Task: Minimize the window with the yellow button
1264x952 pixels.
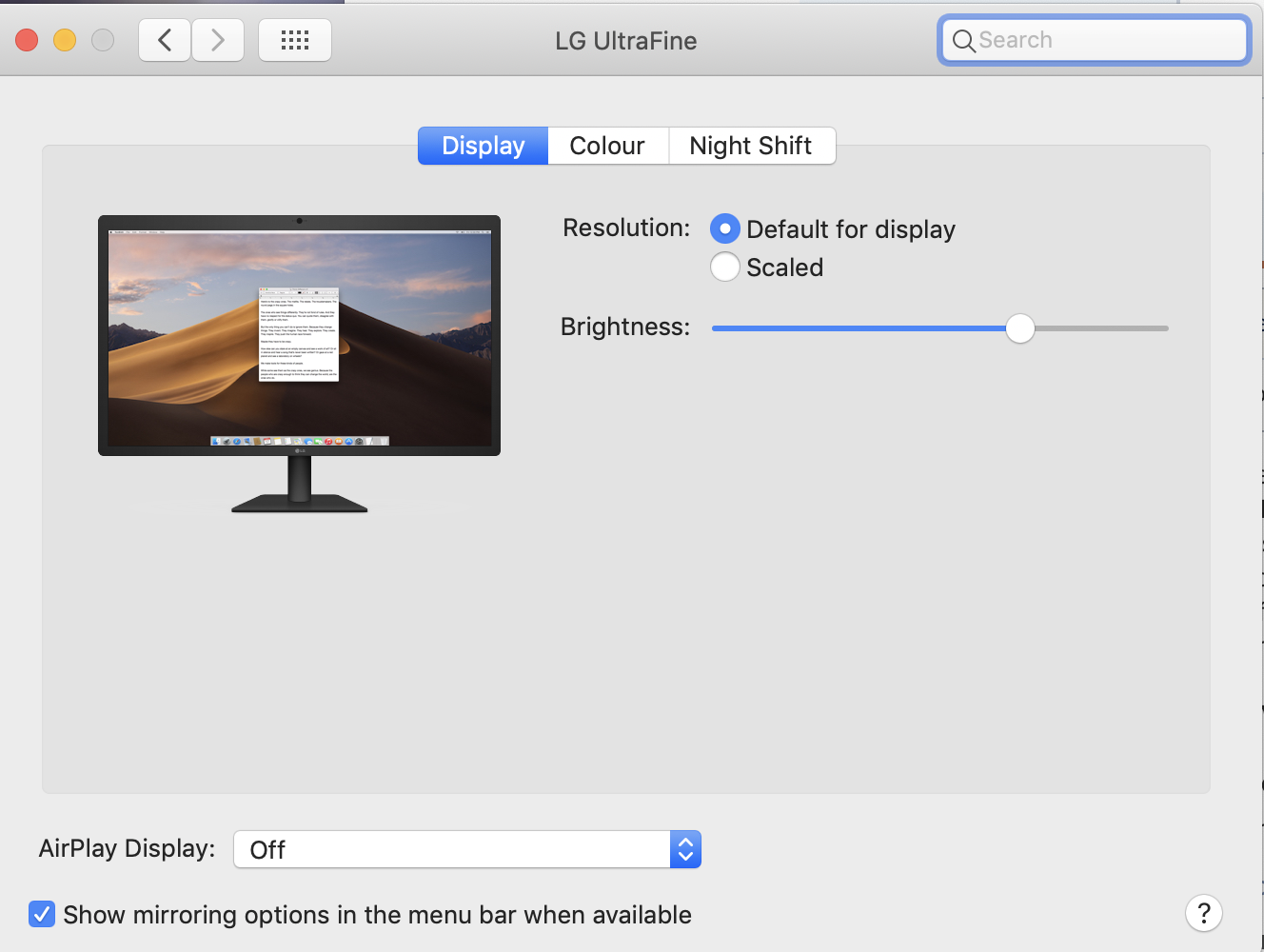Action: (65, 40)
